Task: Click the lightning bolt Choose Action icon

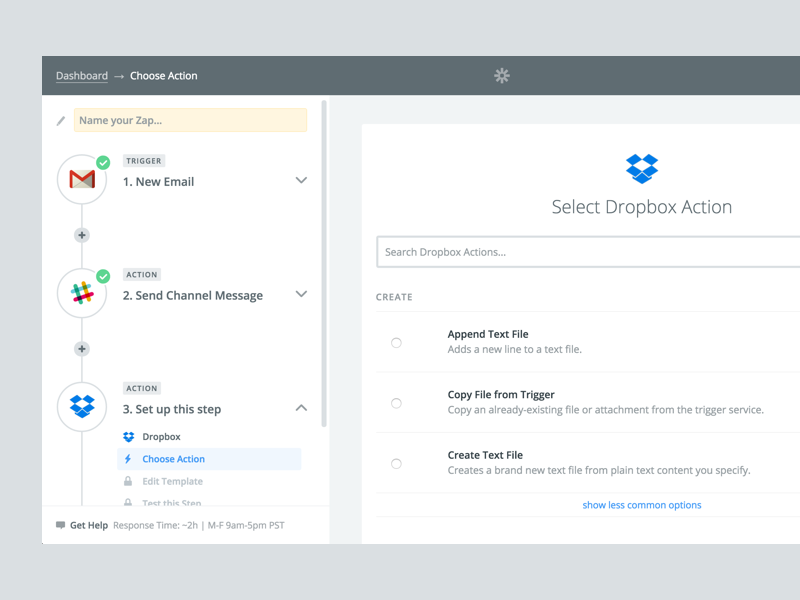Action: [128, 459]
